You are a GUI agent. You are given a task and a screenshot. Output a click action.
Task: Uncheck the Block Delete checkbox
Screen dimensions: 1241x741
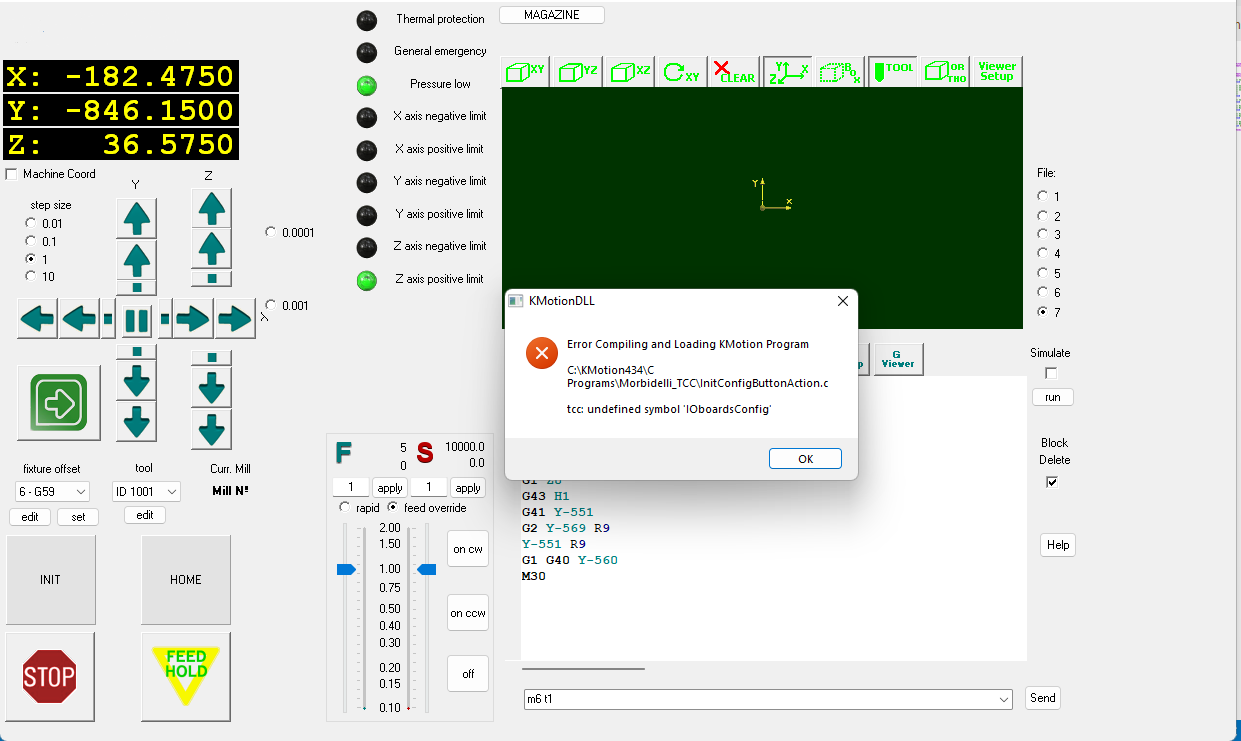(x=1051, y=482)
